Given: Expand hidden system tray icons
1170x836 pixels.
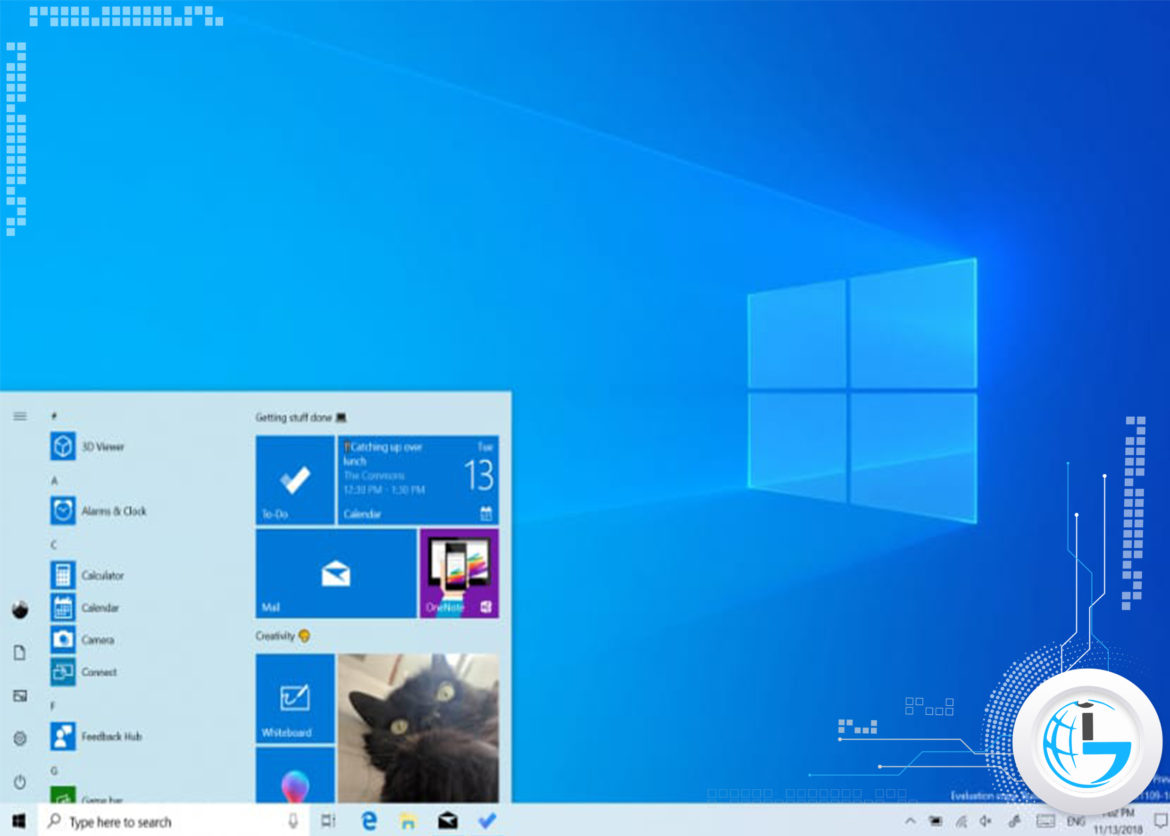Looking at the screenshot, I should [910, 820].
